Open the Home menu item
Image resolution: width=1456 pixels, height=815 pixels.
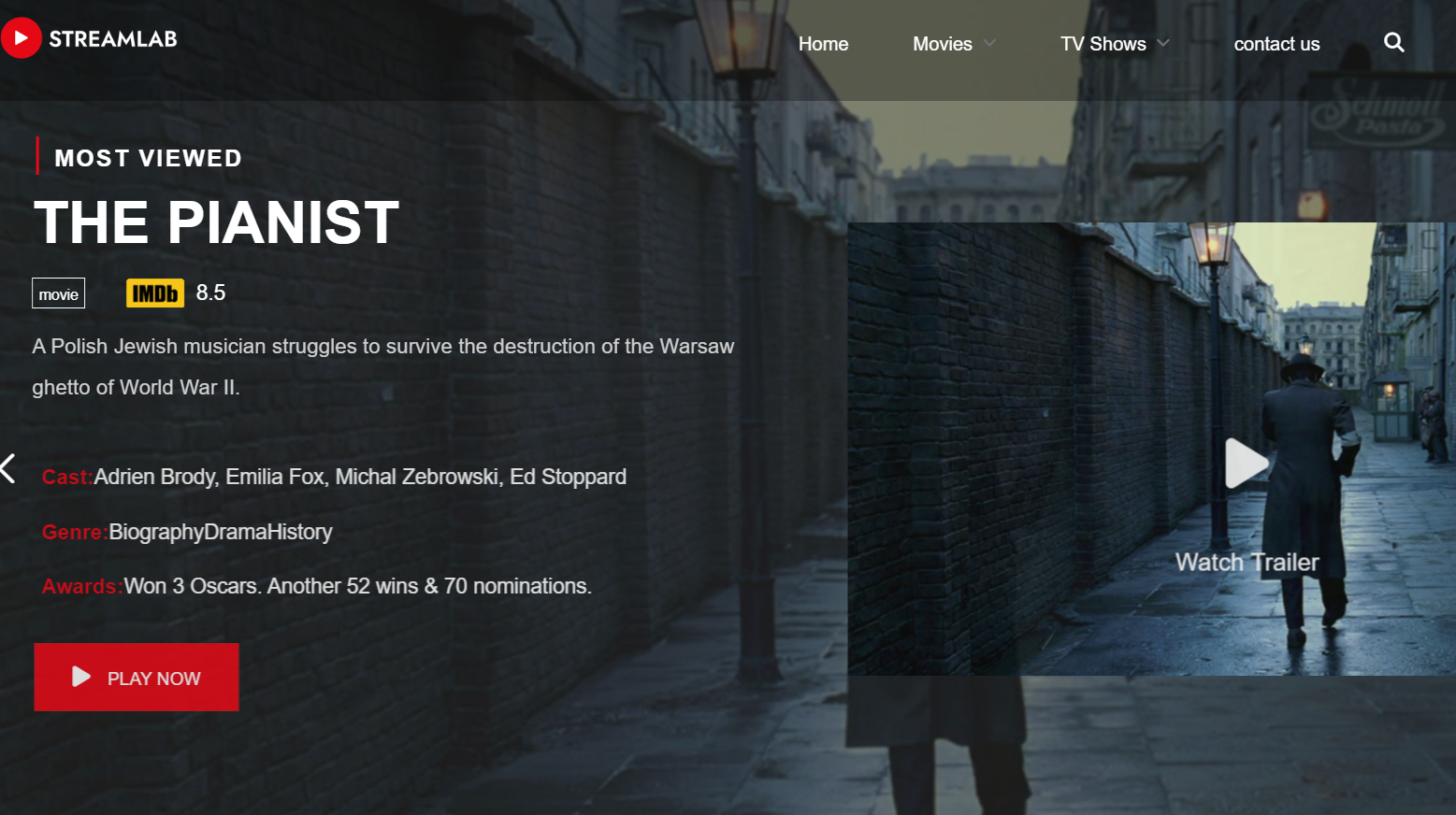click(x=823, y=44)
